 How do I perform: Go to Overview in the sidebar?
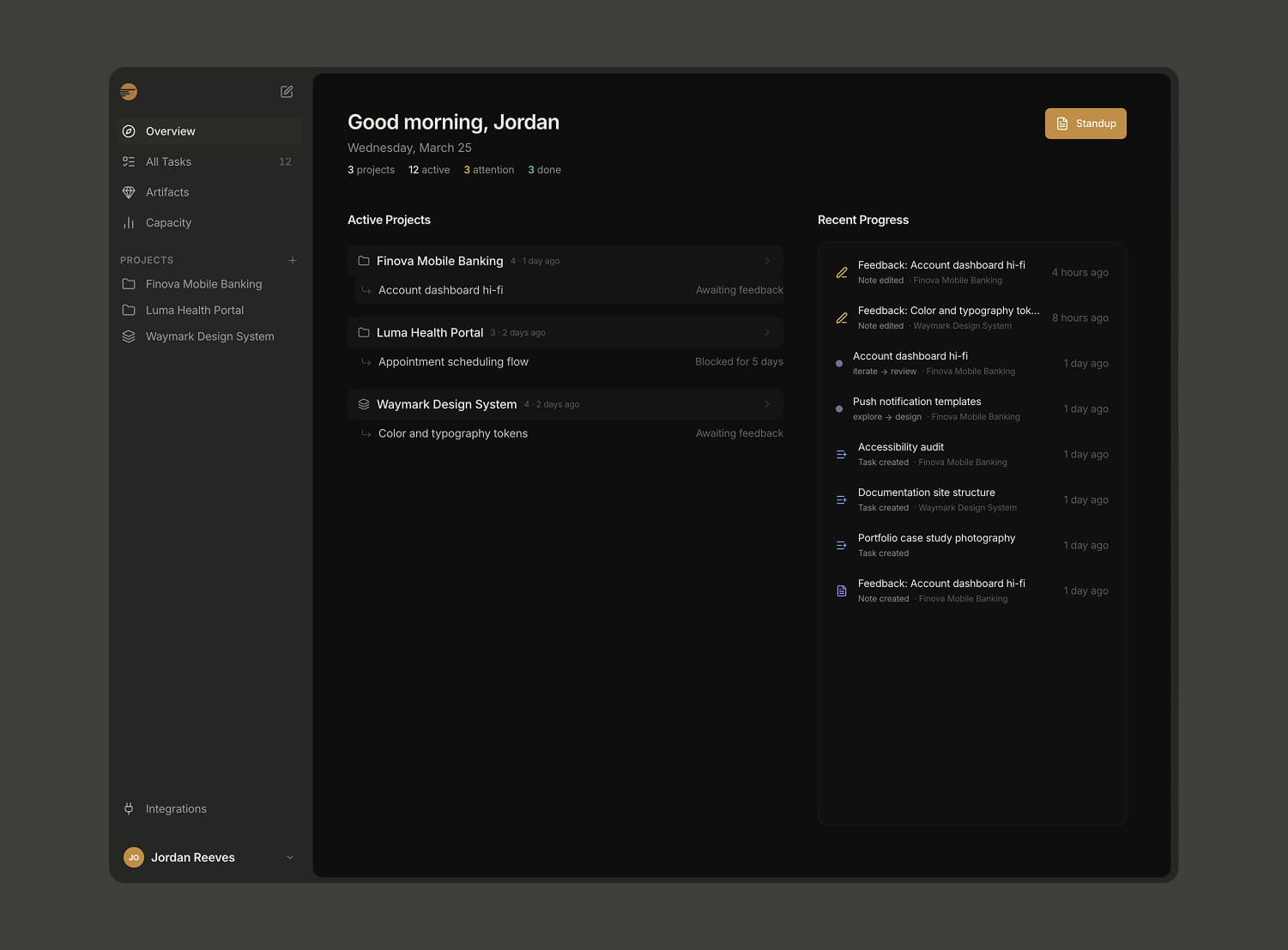point(209,131)
